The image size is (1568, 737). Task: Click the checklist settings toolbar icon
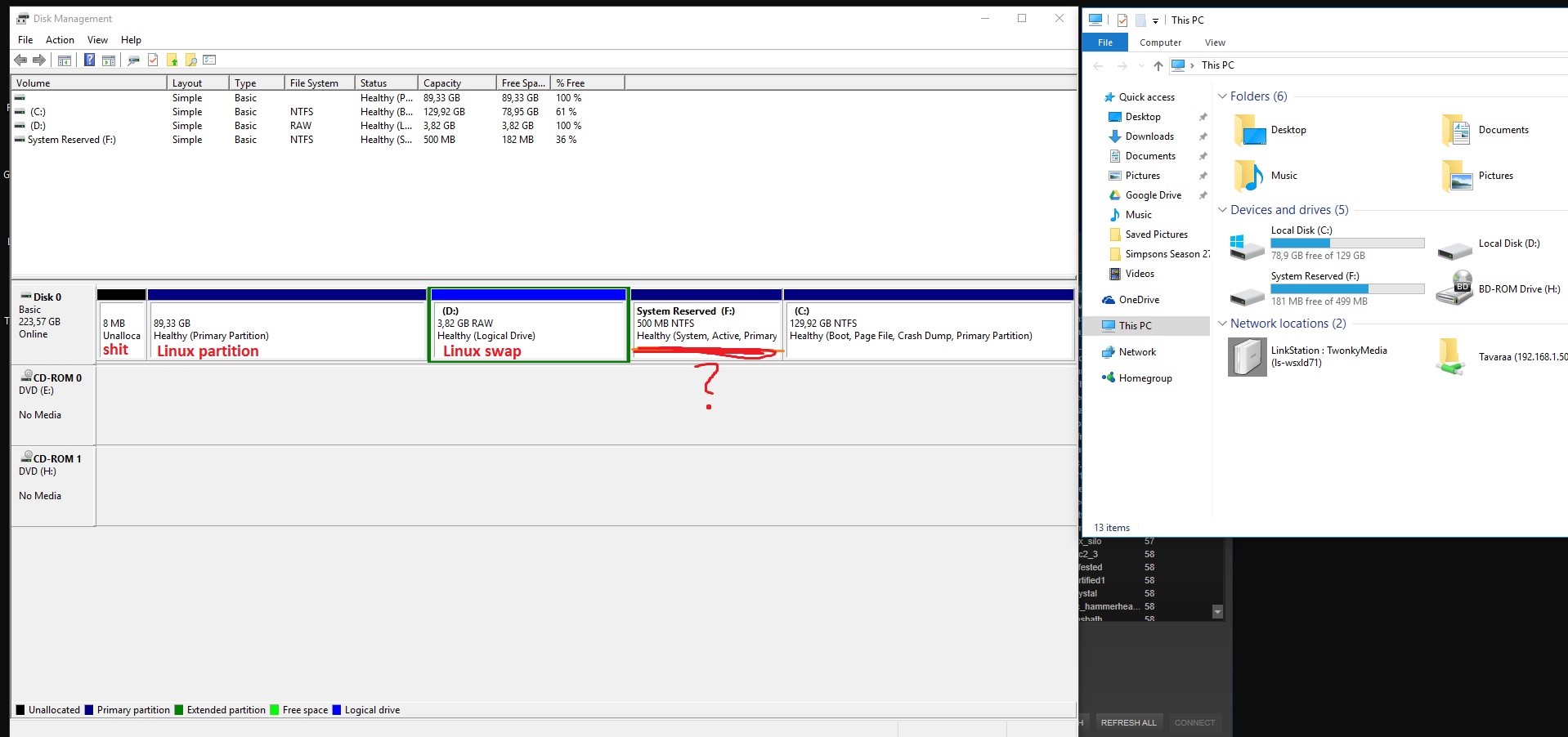point(209,60)
